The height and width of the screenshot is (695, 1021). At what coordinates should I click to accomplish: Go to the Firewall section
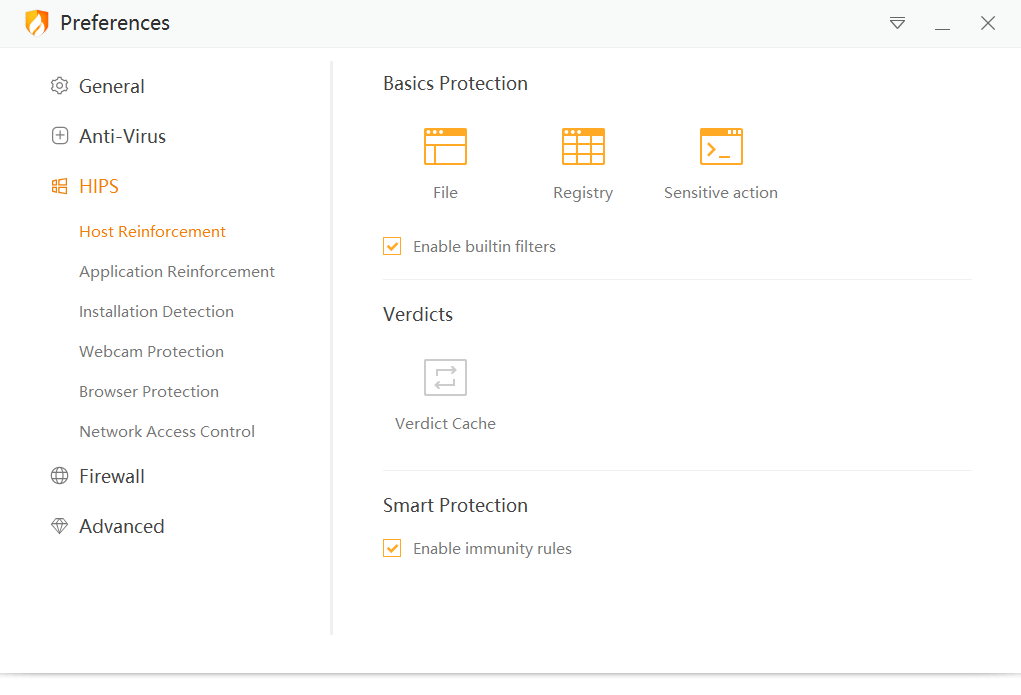click(x=111, y=476)
